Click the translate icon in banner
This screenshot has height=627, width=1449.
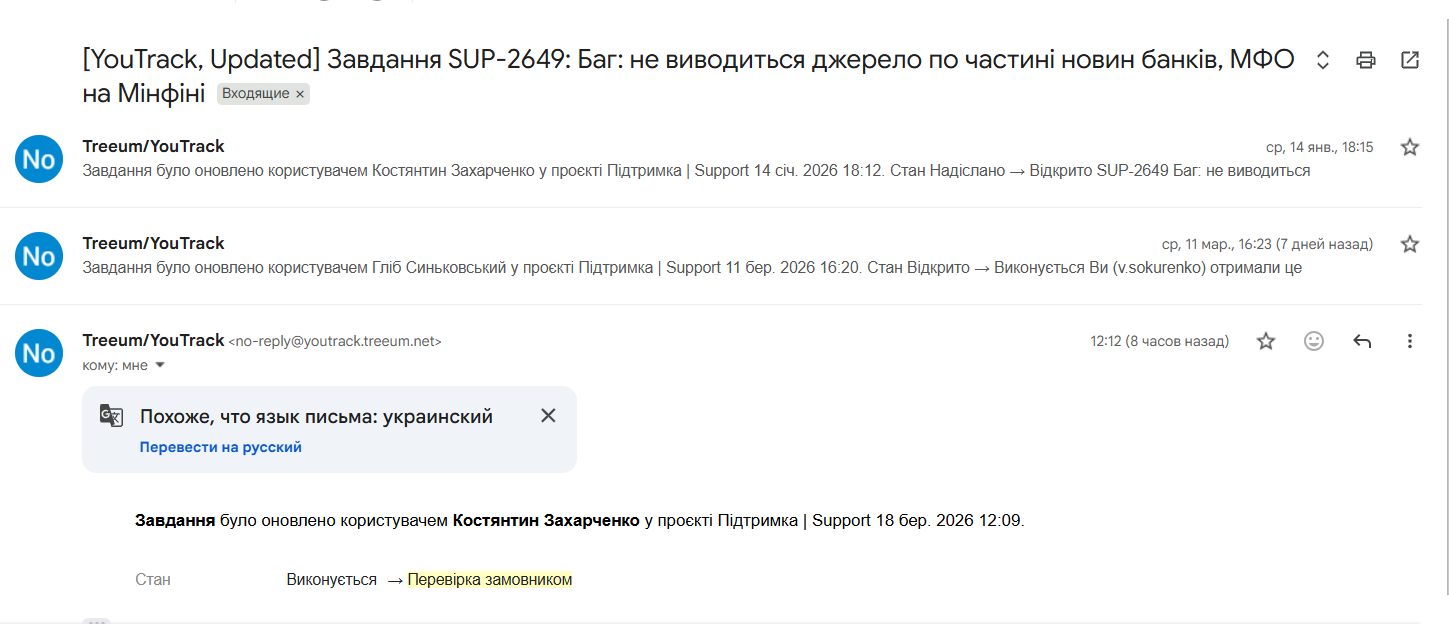click(x=111, y=416)
